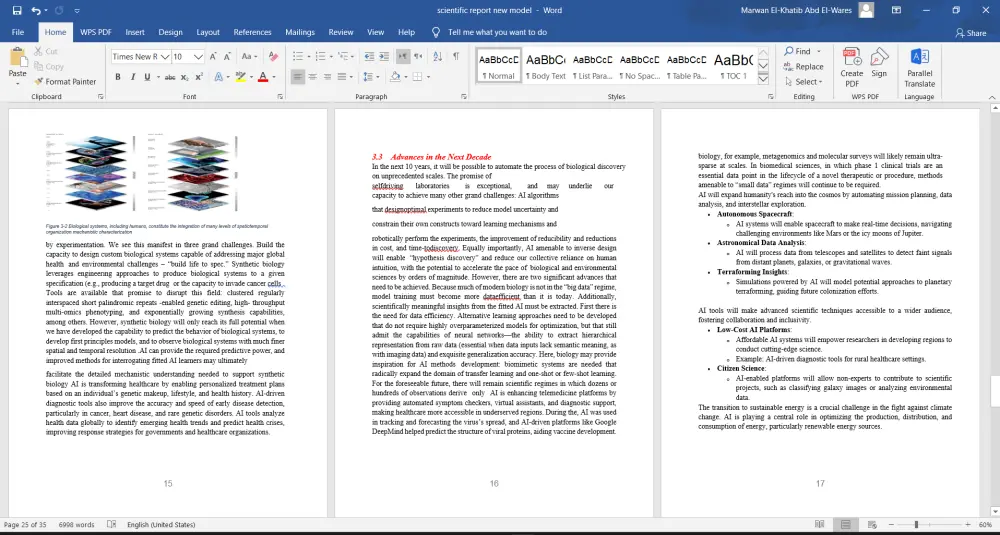Viewport: 1000px width, 535px height.
Task: Click the yellow text highlight color button
Action: [x=240, y=77]
